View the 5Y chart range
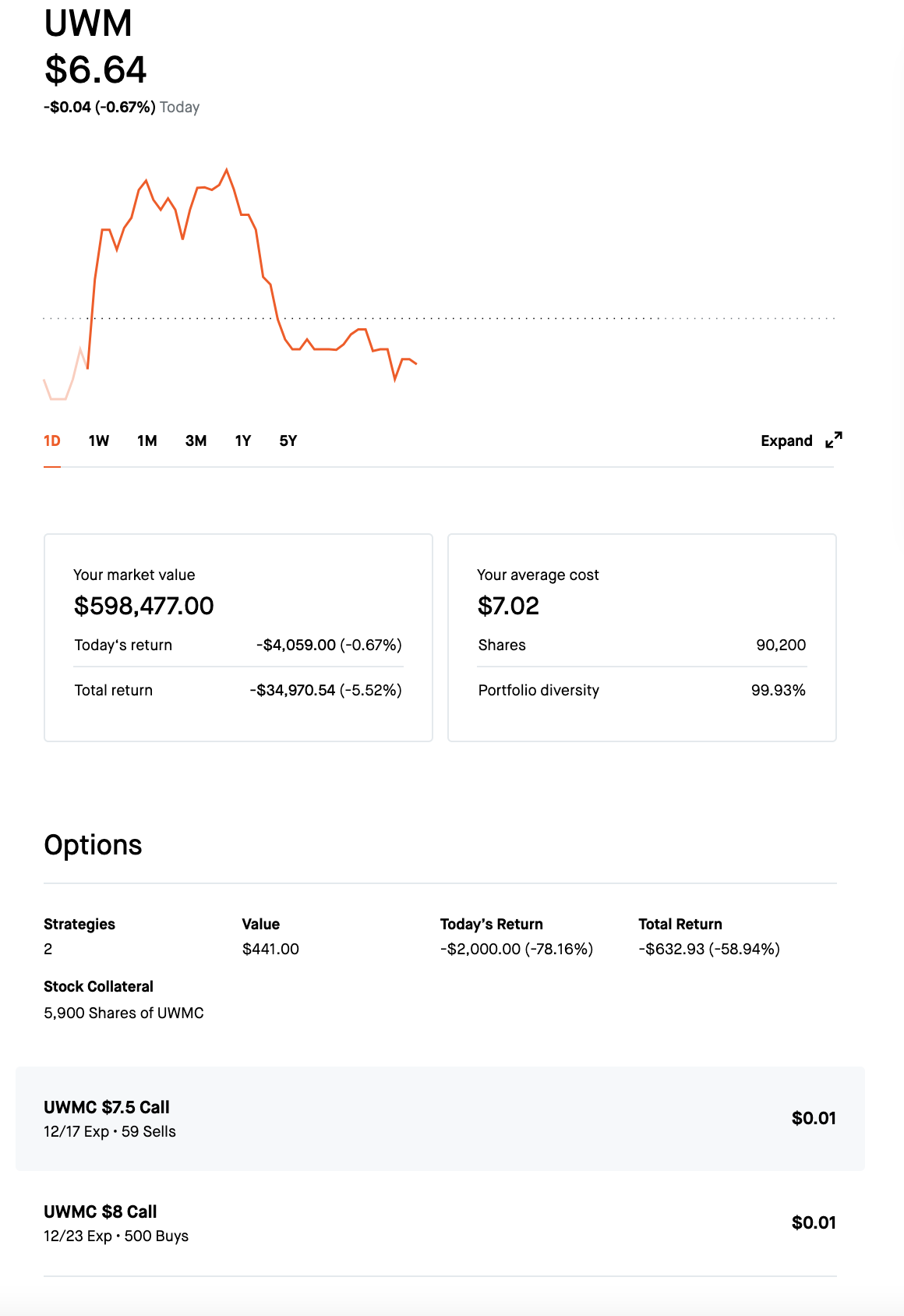Screen dimensions: 904x1316 288,441
